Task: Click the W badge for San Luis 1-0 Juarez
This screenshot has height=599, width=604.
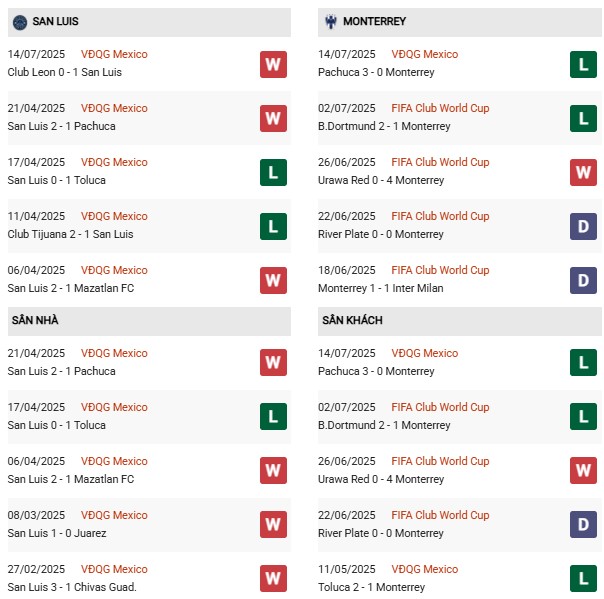Action: tap(273, 525)
